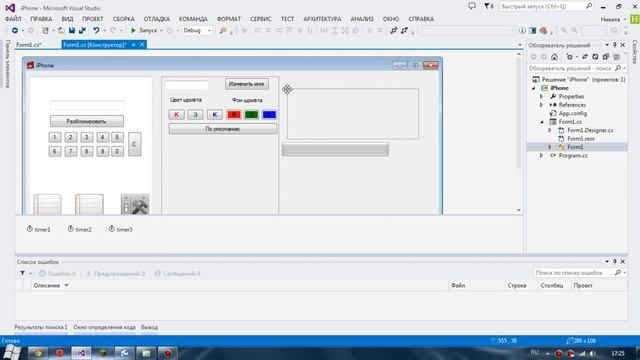Click the volume icon in system tray
Image resolution: width=640 pixels, height=360 pixels.
click(593, 353)
